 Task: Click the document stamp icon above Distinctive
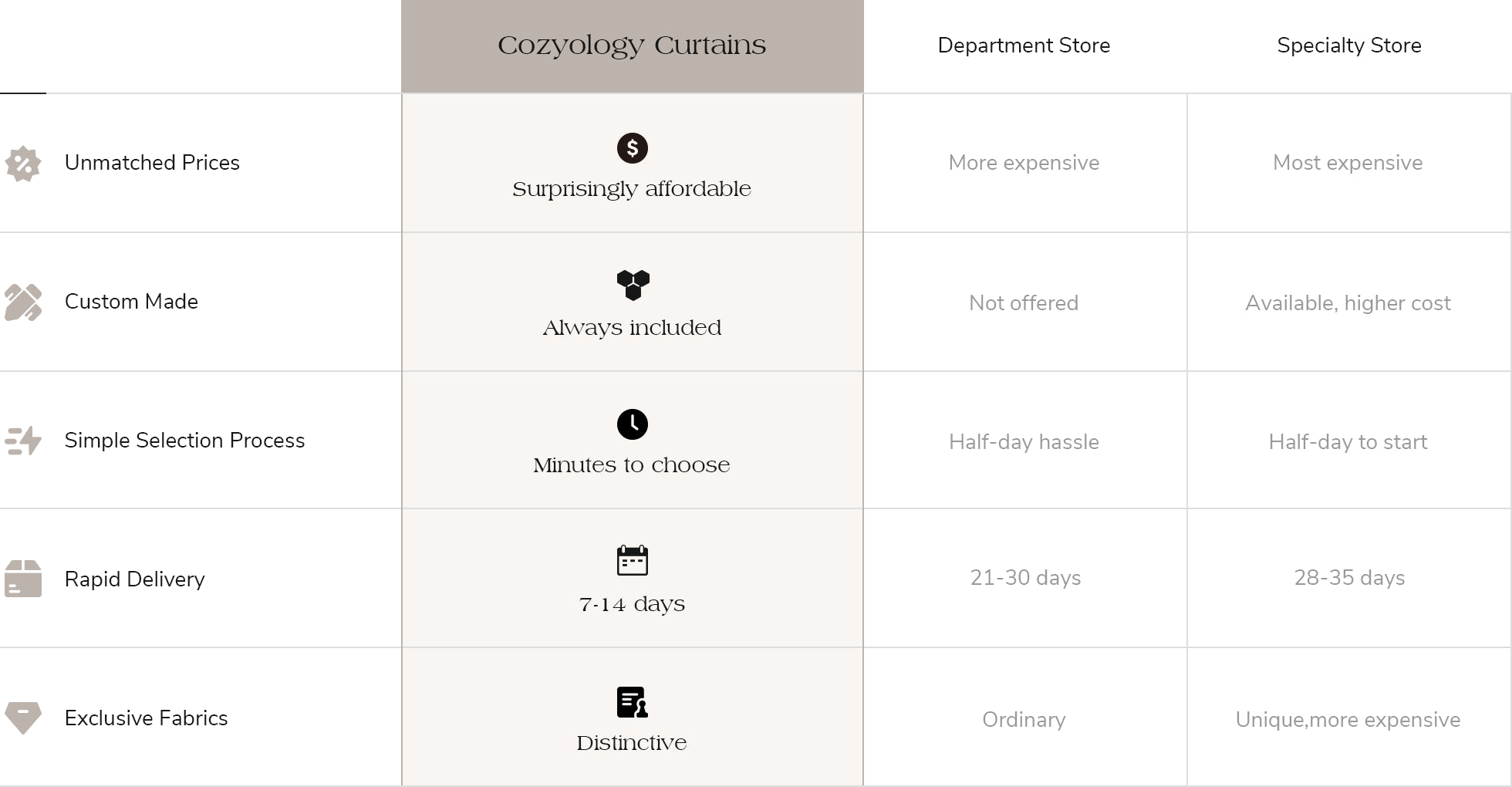(x=633, y=702)
